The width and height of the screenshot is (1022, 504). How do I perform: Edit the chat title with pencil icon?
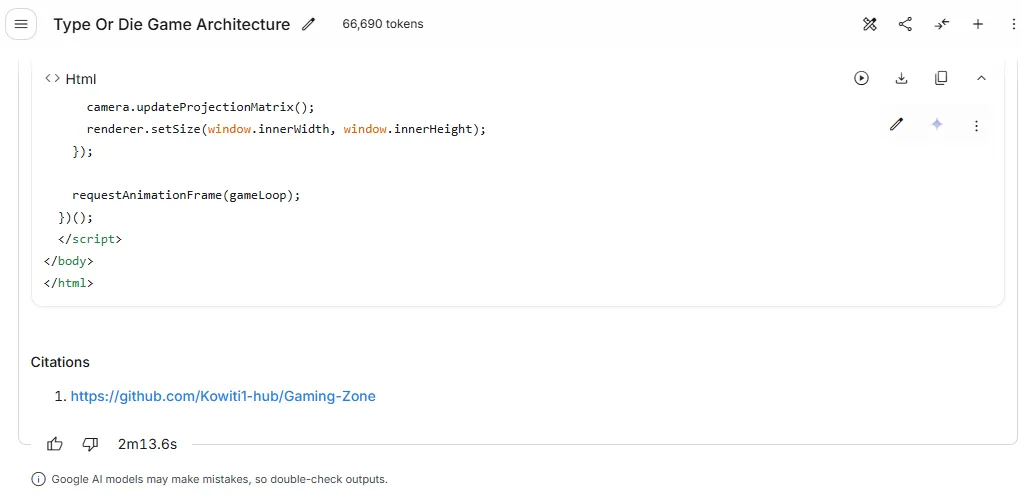[309, 24]
